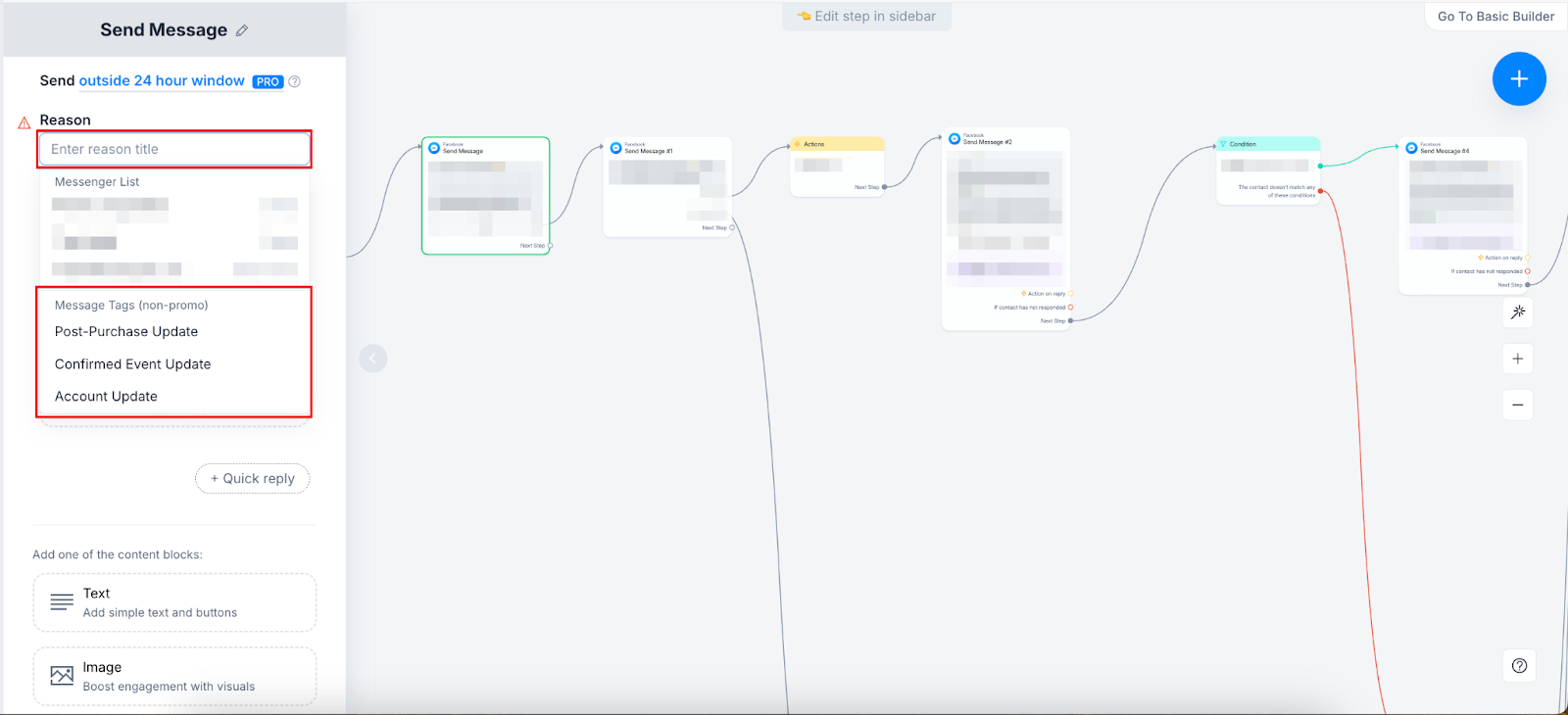
Task: Open the outside 24 hour window link
Action: pos(162,81)
